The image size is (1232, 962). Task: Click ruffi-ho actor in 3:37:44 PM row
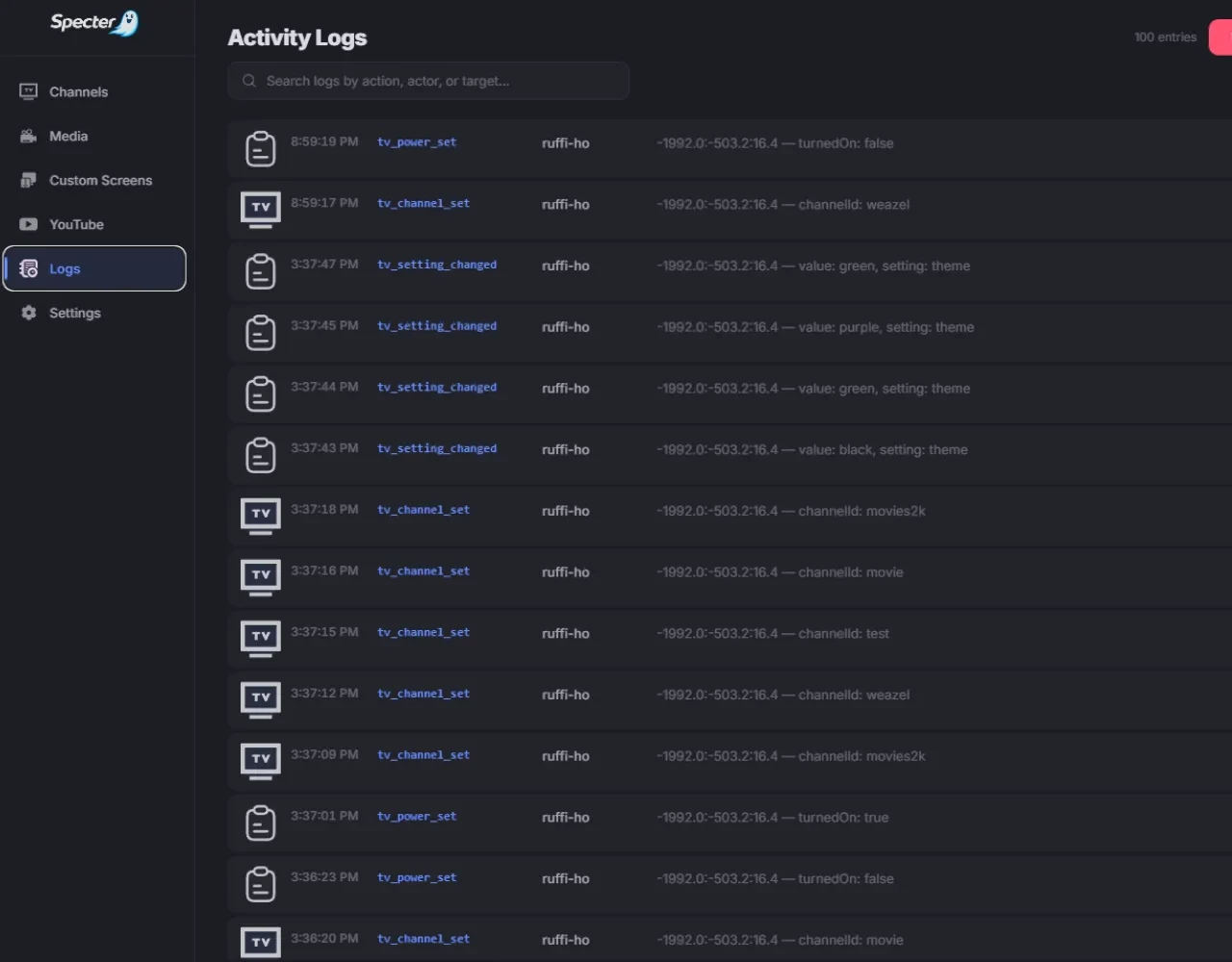tap(566, 389)
